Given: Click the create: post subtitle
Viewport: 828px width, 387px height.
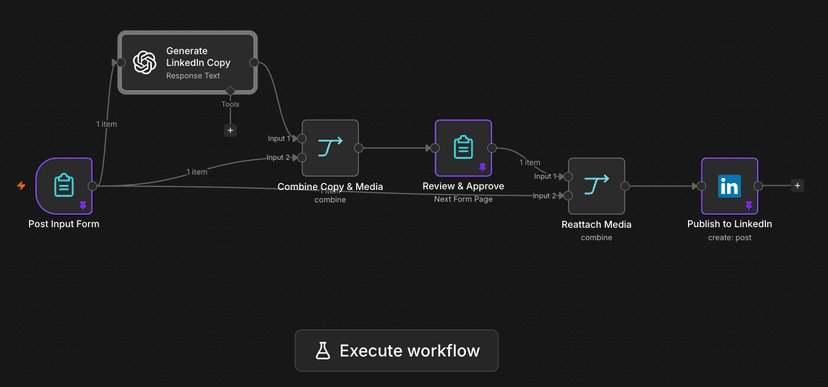Looking at the screenshot, I should point(730,238).
